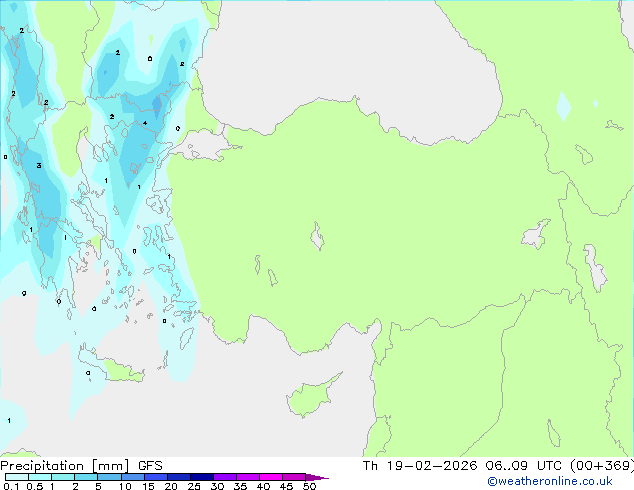The width and height of the screenshot is (634, 490).
Task: Open the weatheronline.co.uk copyright link
Action: coord(550,481)
